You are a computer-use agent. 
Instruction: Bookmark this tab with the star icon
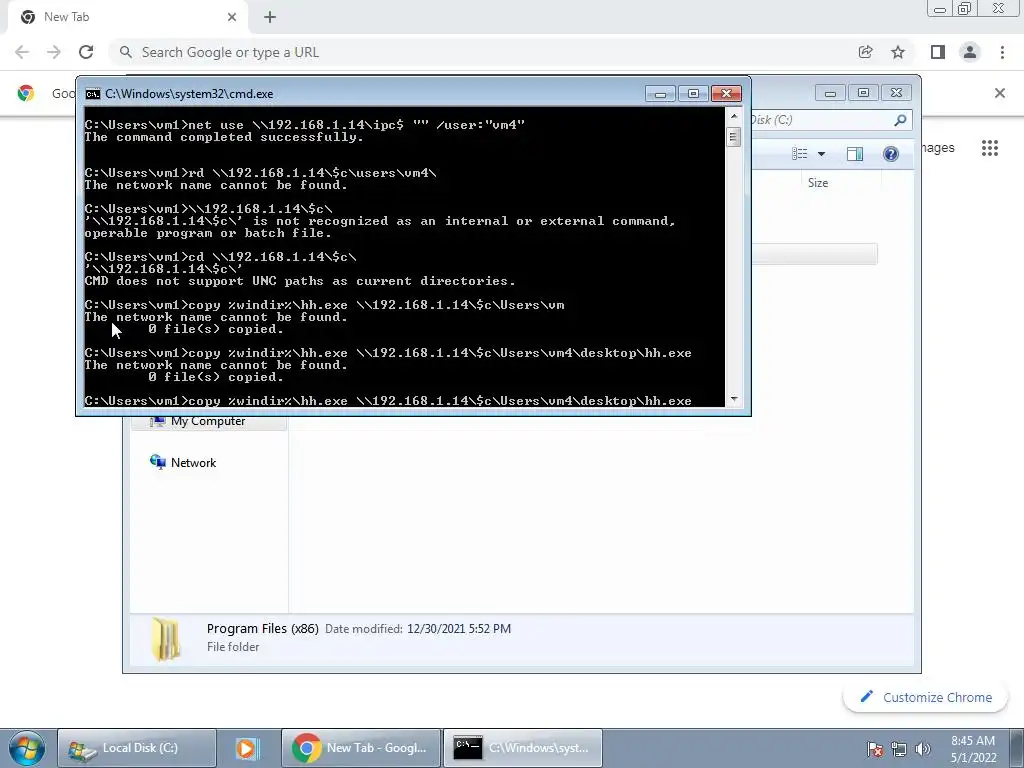coord(898,52)
